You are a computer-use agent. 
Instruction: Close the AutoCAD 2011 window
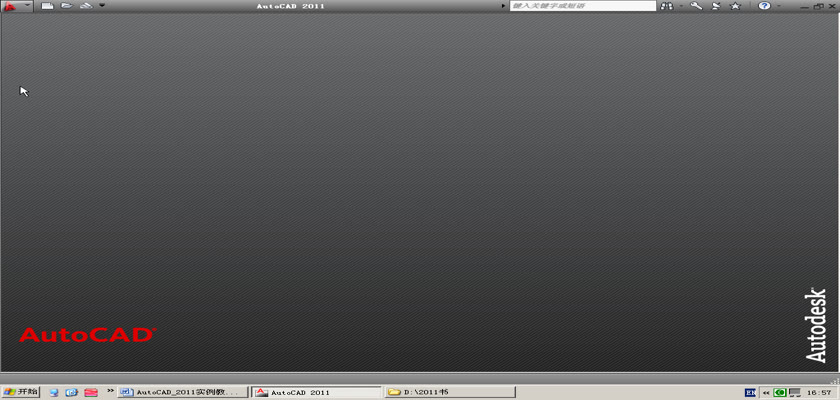pyautogui.click(x=831, y=6)
